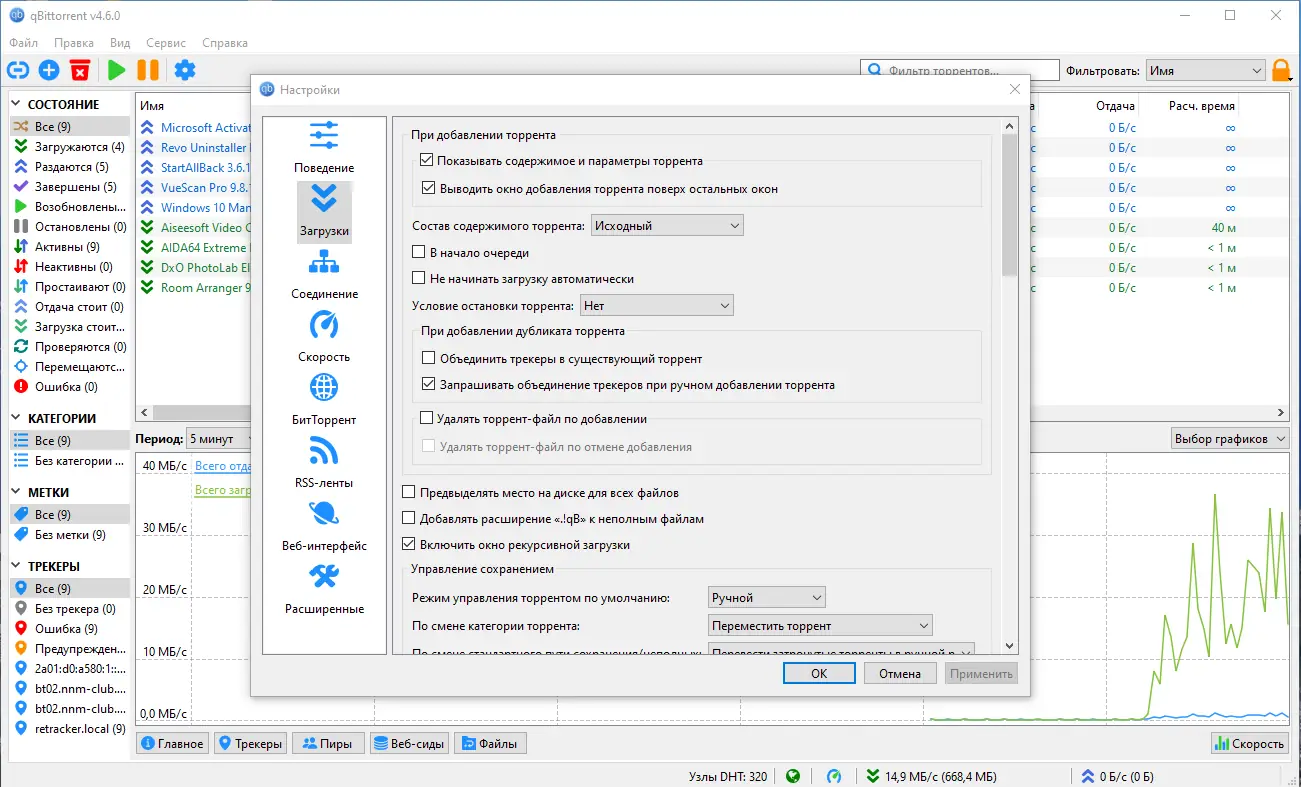The height and width of the screenshot is (787, 1301).
Task: Open the Расширенные settings section
Action: [x=323, y=591]
